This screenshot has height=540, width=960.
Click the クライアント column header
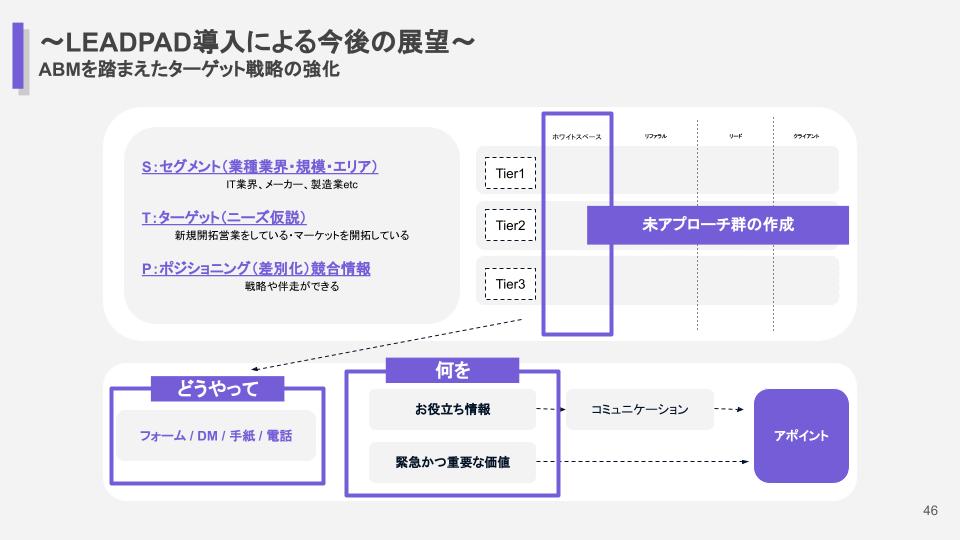tap(806, 136)
